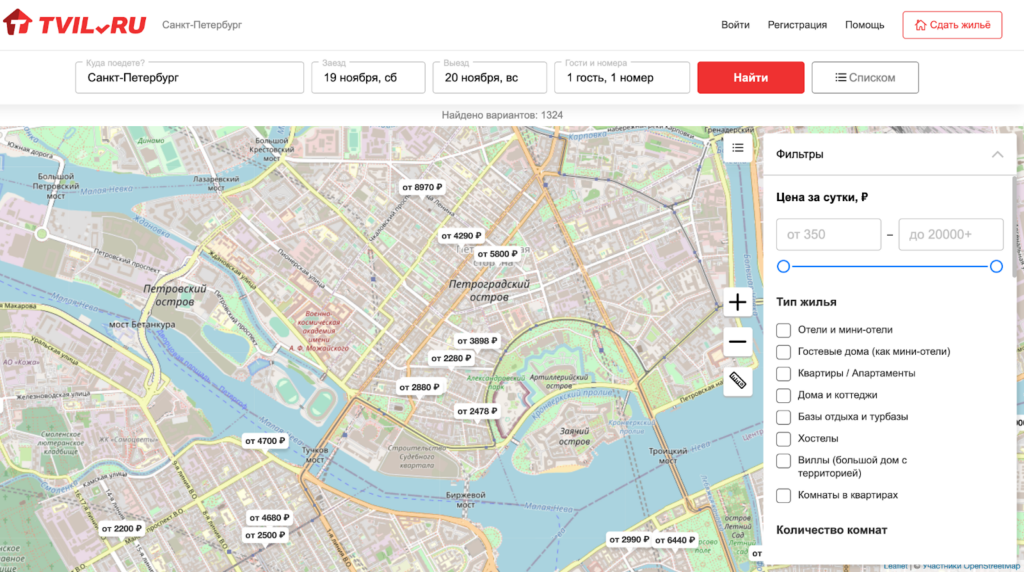Click the от 4700 ₽ price marker
Viewport: 1024px width, 572px height.
[265, 441]
